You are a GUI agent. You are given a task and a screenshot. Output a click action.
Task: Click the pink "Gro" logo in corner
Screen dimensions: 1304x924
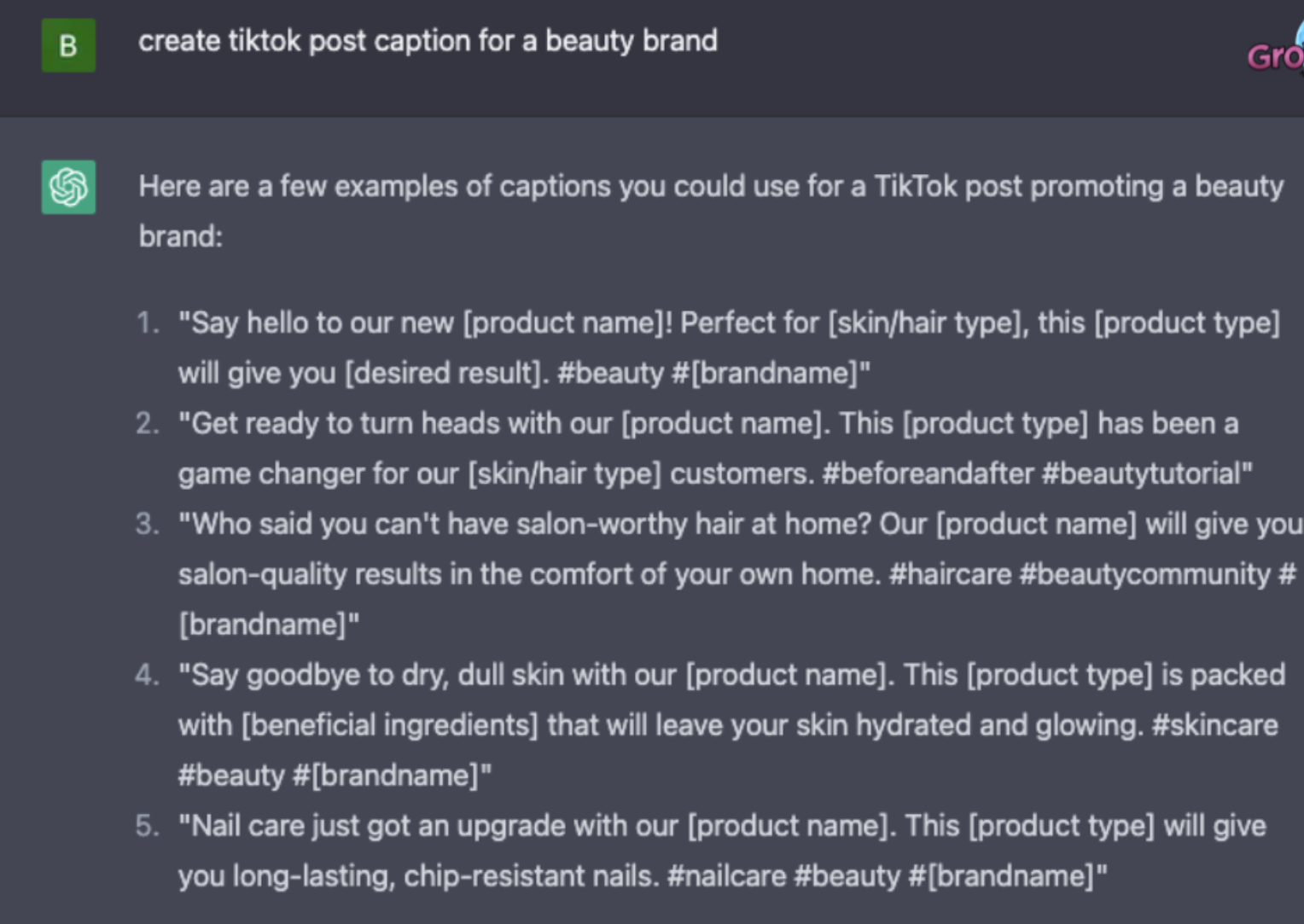point(1275,56)
